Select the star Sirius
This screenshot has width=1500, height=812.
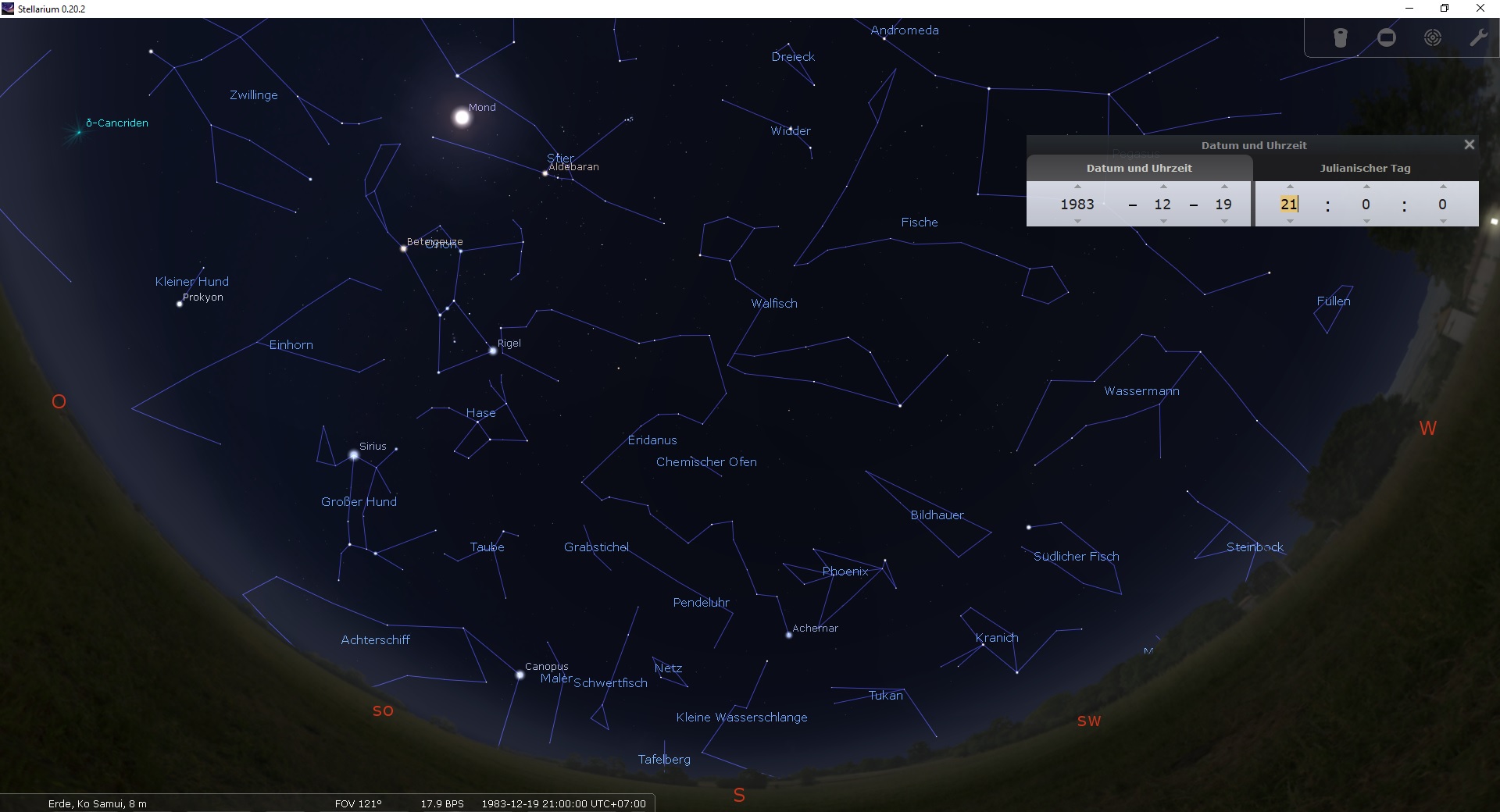point(354,455)
